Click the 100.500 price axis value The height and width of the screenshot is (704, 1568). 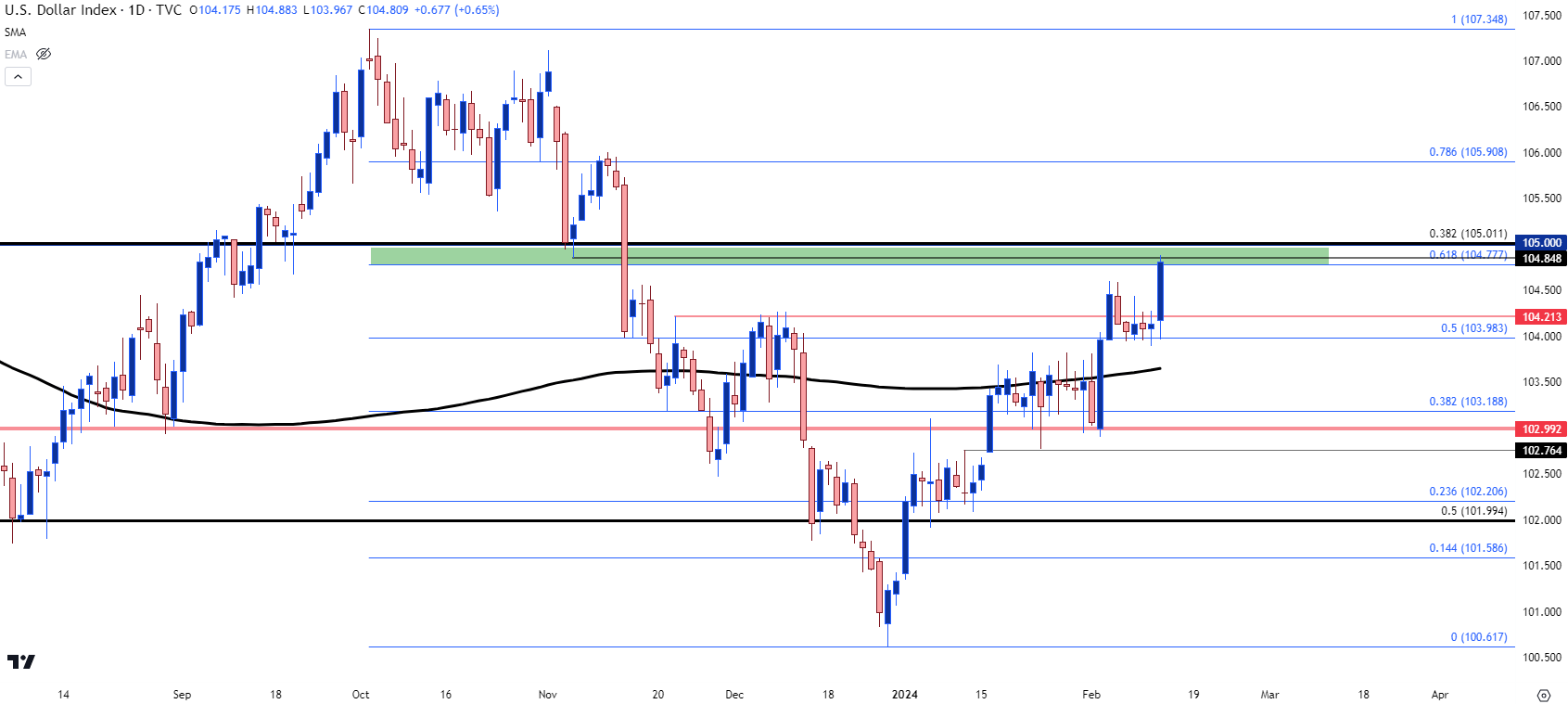[1542, 658]
